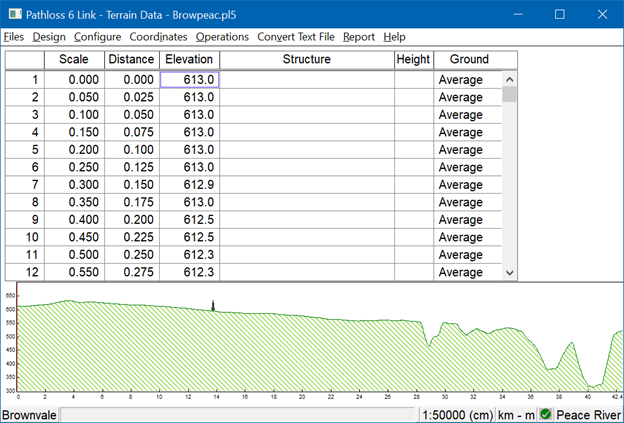Click the vertical scrollbar thumb of table

pos(510,95)
